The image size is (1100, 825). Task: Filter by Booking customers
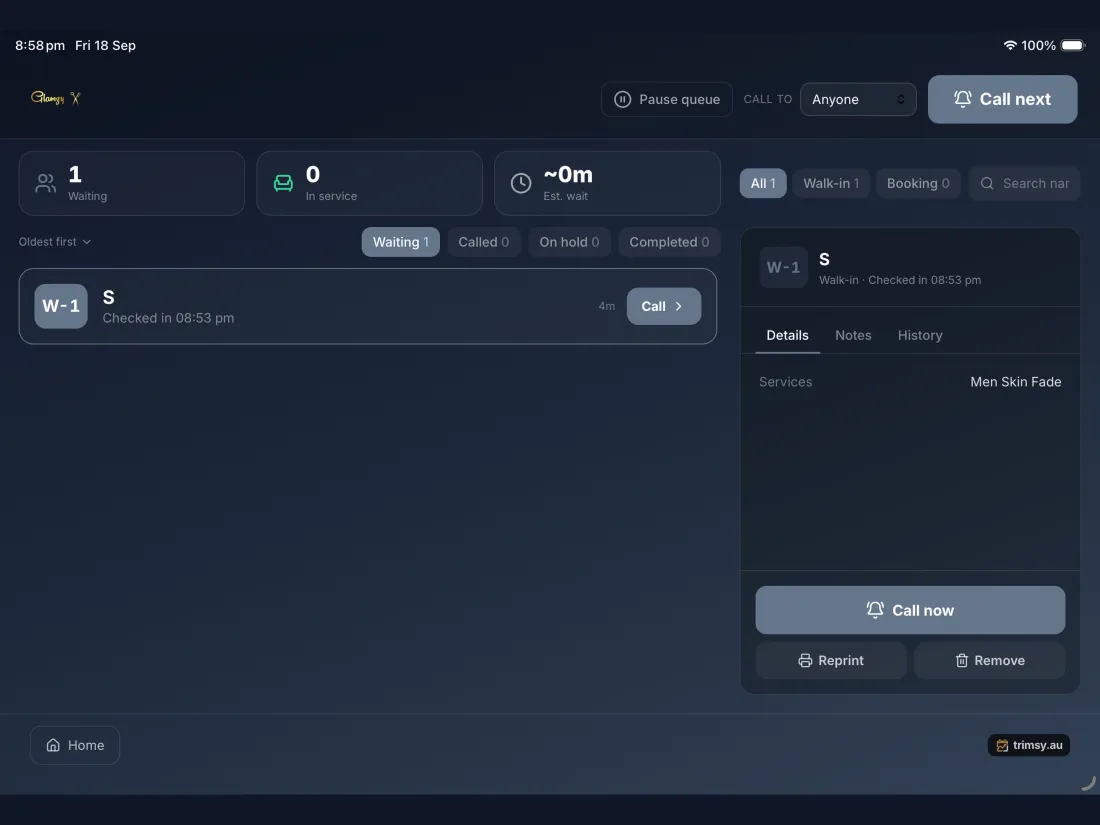918,183
